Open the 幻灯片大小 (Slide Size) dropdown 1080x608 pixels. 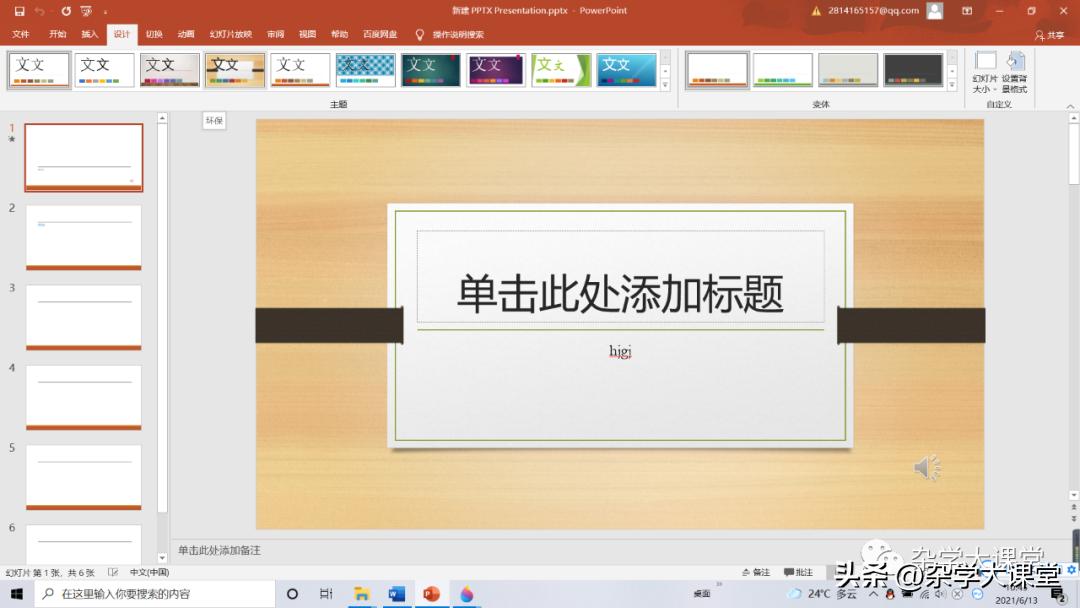tap(985, 72)
